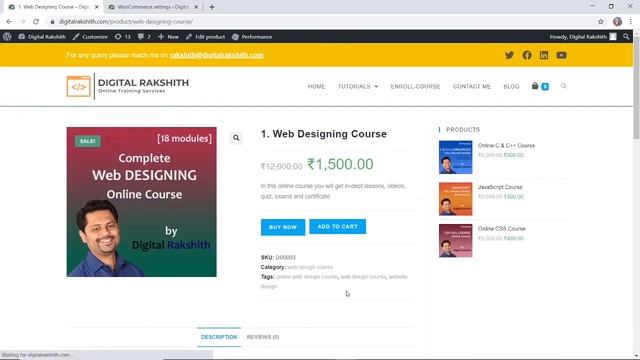Open the Digital Rakshith dashboard link
The width and height of the screenshot is (640, 360).
(x=42, y=37)
